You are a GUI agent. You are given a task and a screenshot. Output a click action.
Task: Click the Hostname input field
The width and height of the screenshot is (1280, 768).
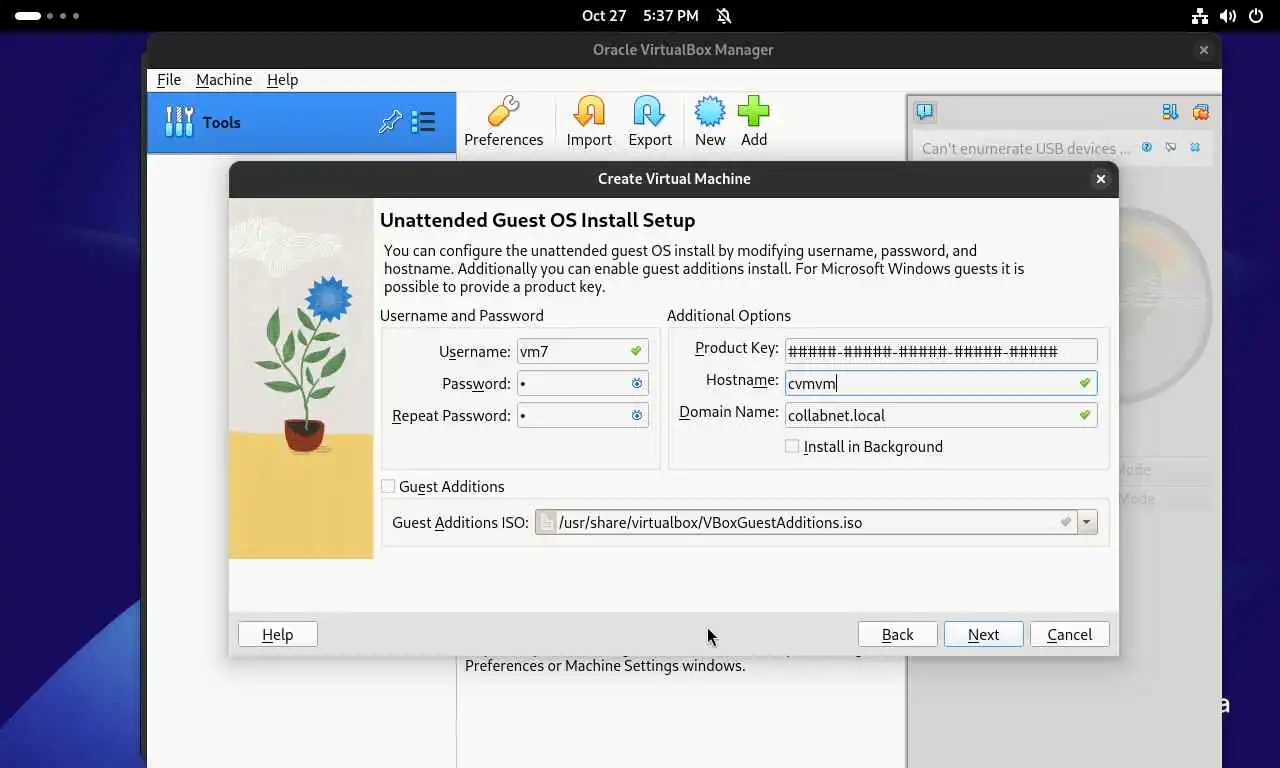941,383
